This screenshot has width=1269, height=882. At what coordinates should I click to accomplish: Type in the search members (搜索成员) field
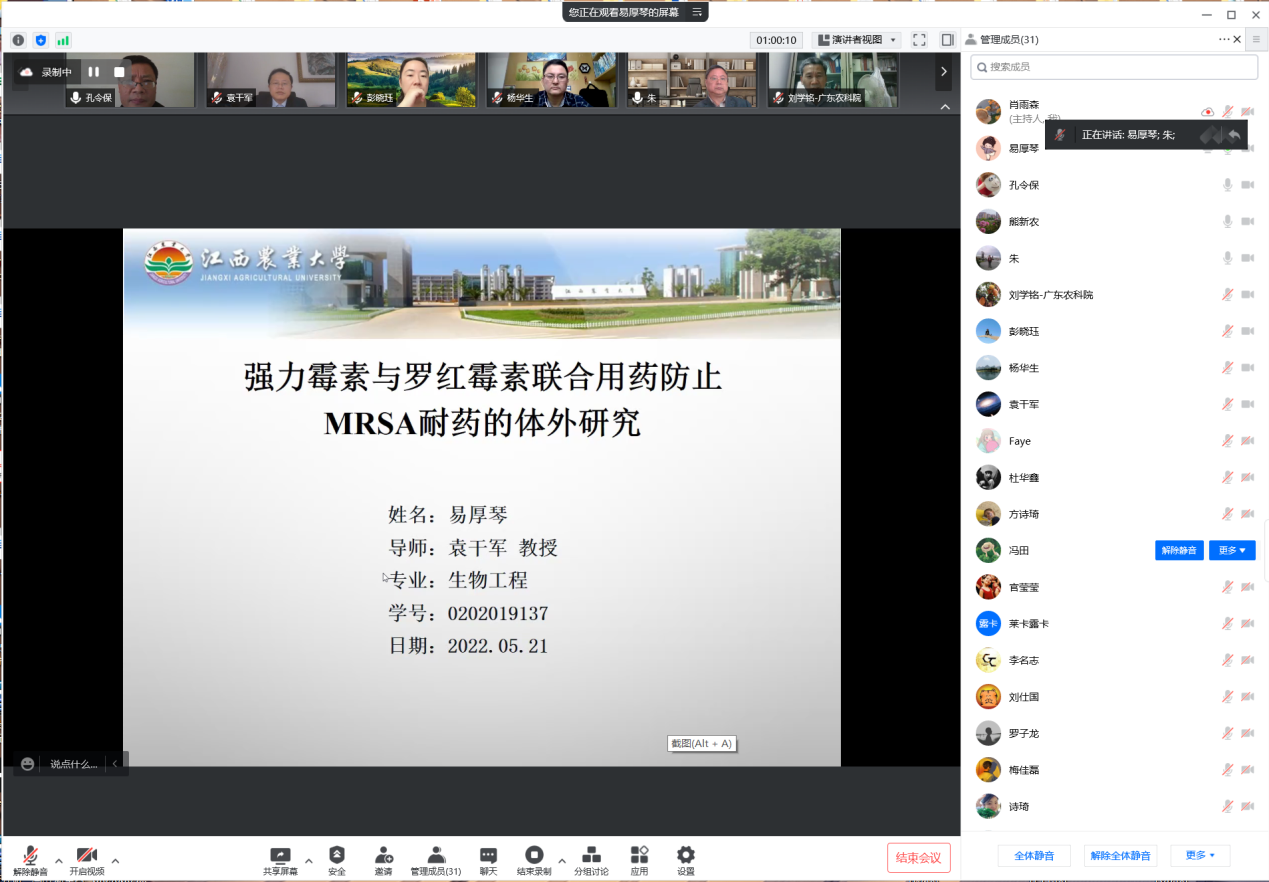pyautogui.click(x=1115, y=67)
